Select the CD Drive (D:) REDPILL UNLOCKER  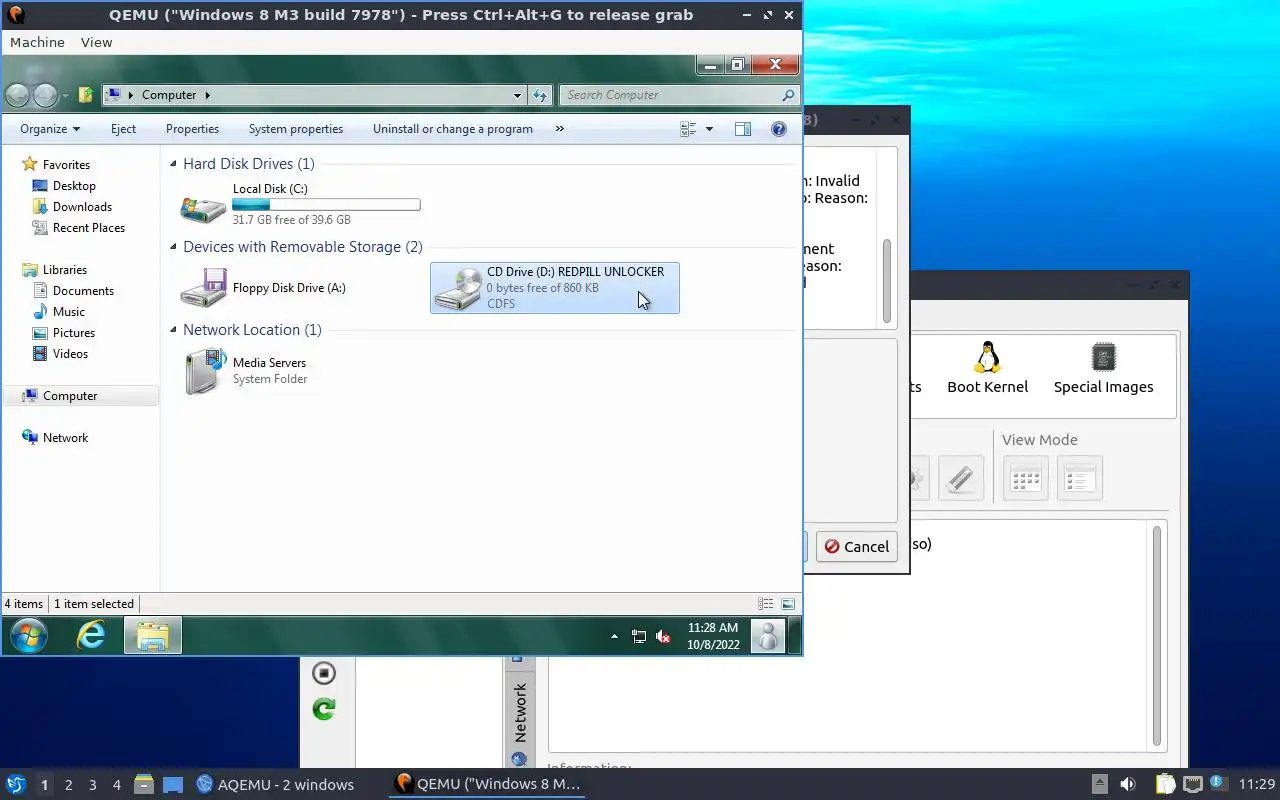coord(554,288)
